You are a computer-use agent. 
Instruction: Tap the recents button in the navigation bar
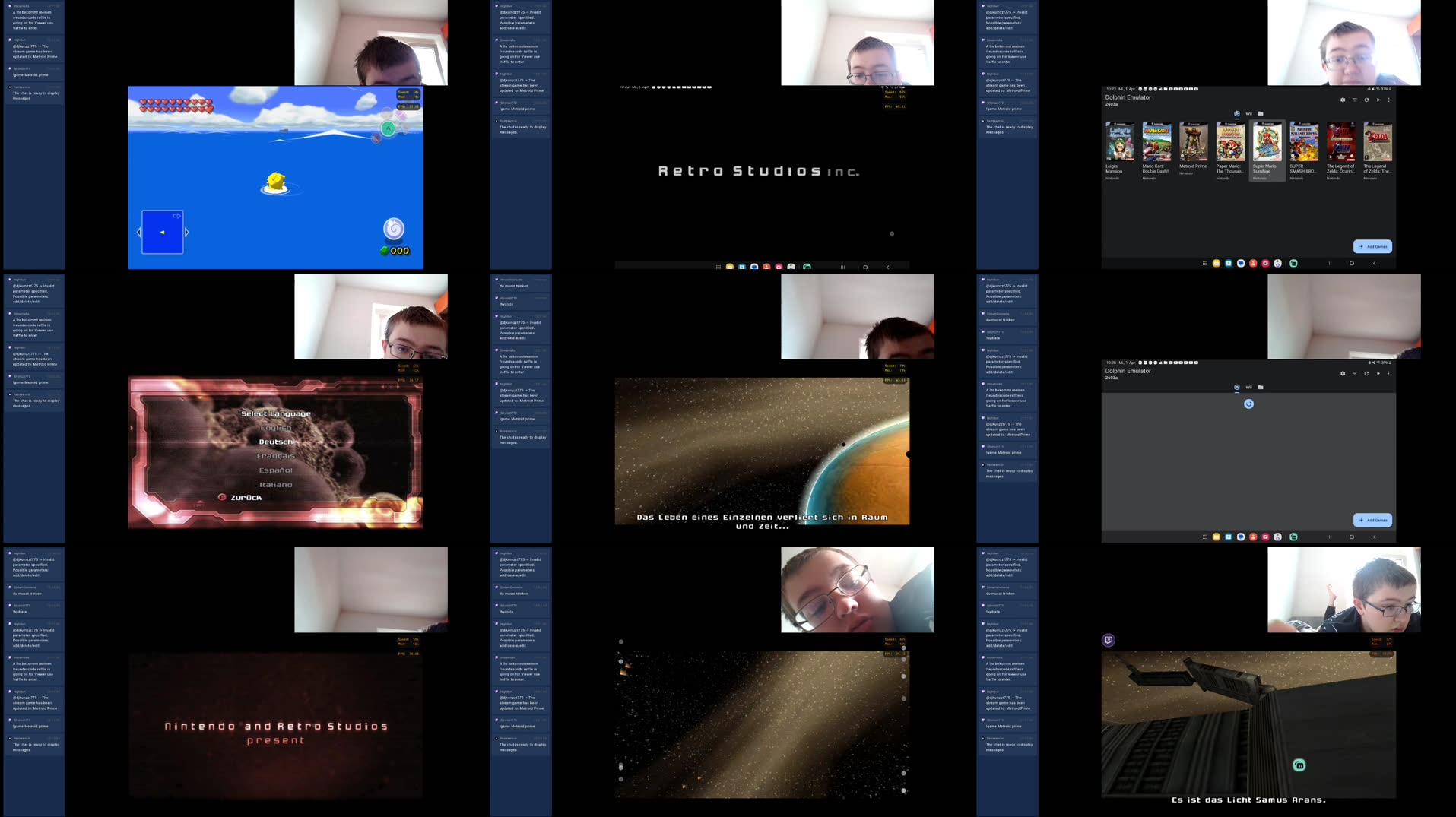click(x=1329, y=264)
